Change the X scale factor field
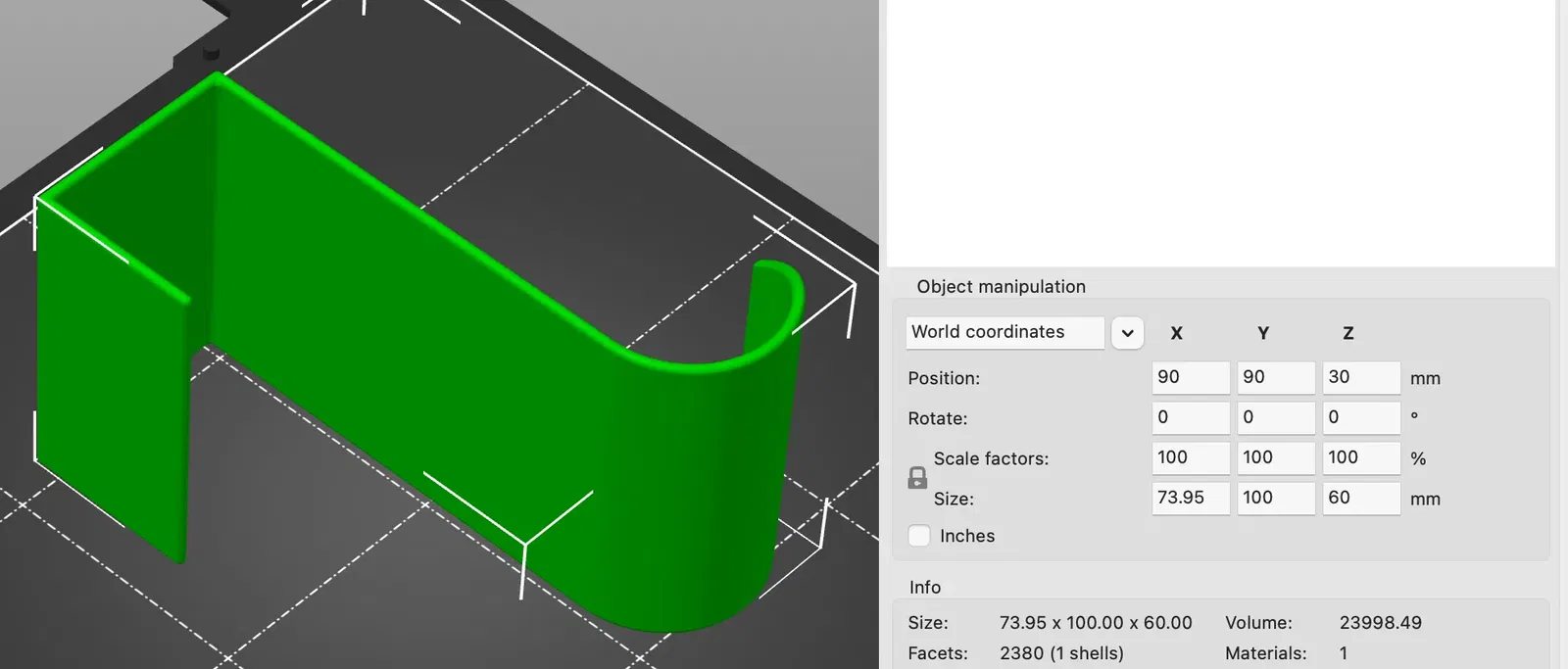 pos(1191,457)
